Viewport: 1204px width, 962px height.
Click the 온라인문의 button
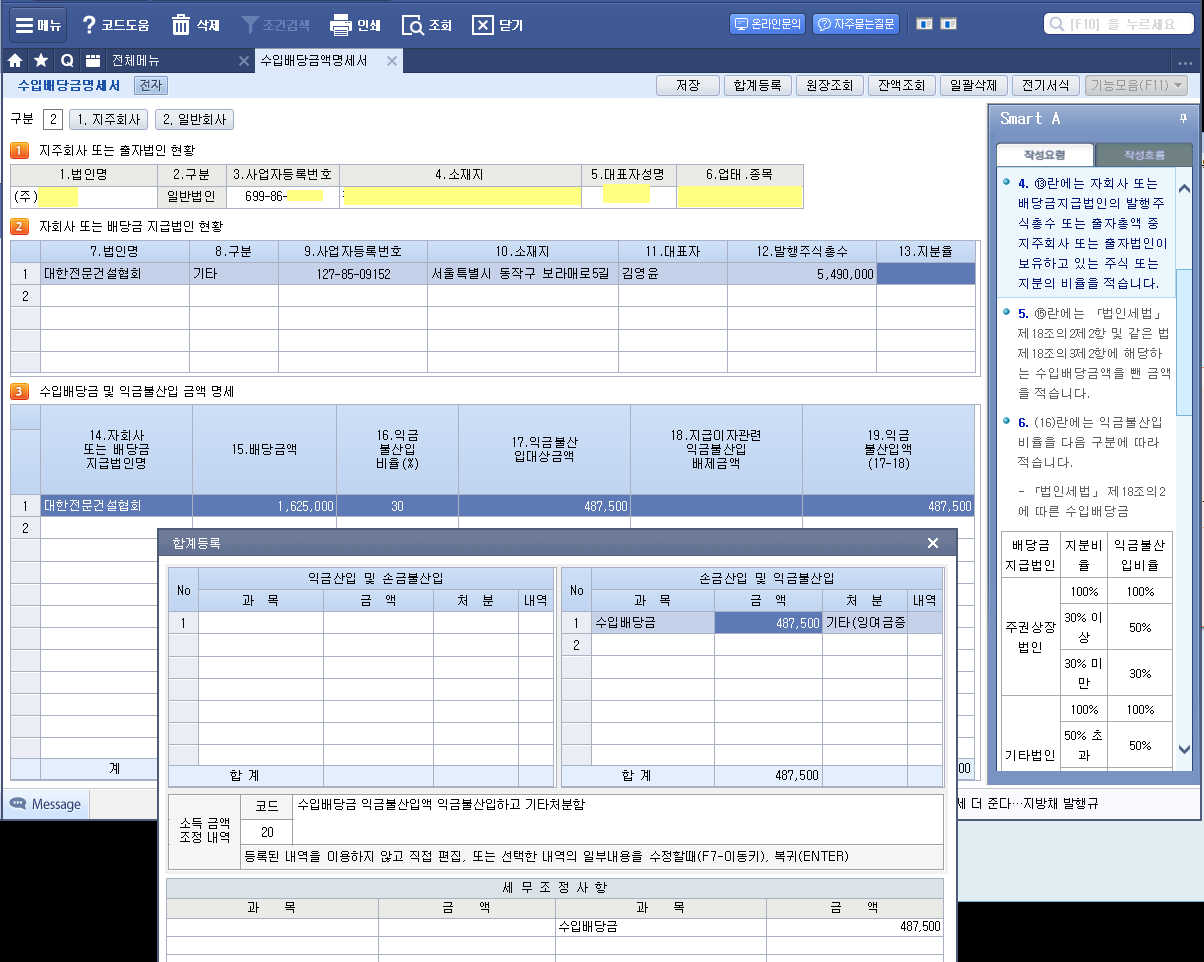pos(768,24)
